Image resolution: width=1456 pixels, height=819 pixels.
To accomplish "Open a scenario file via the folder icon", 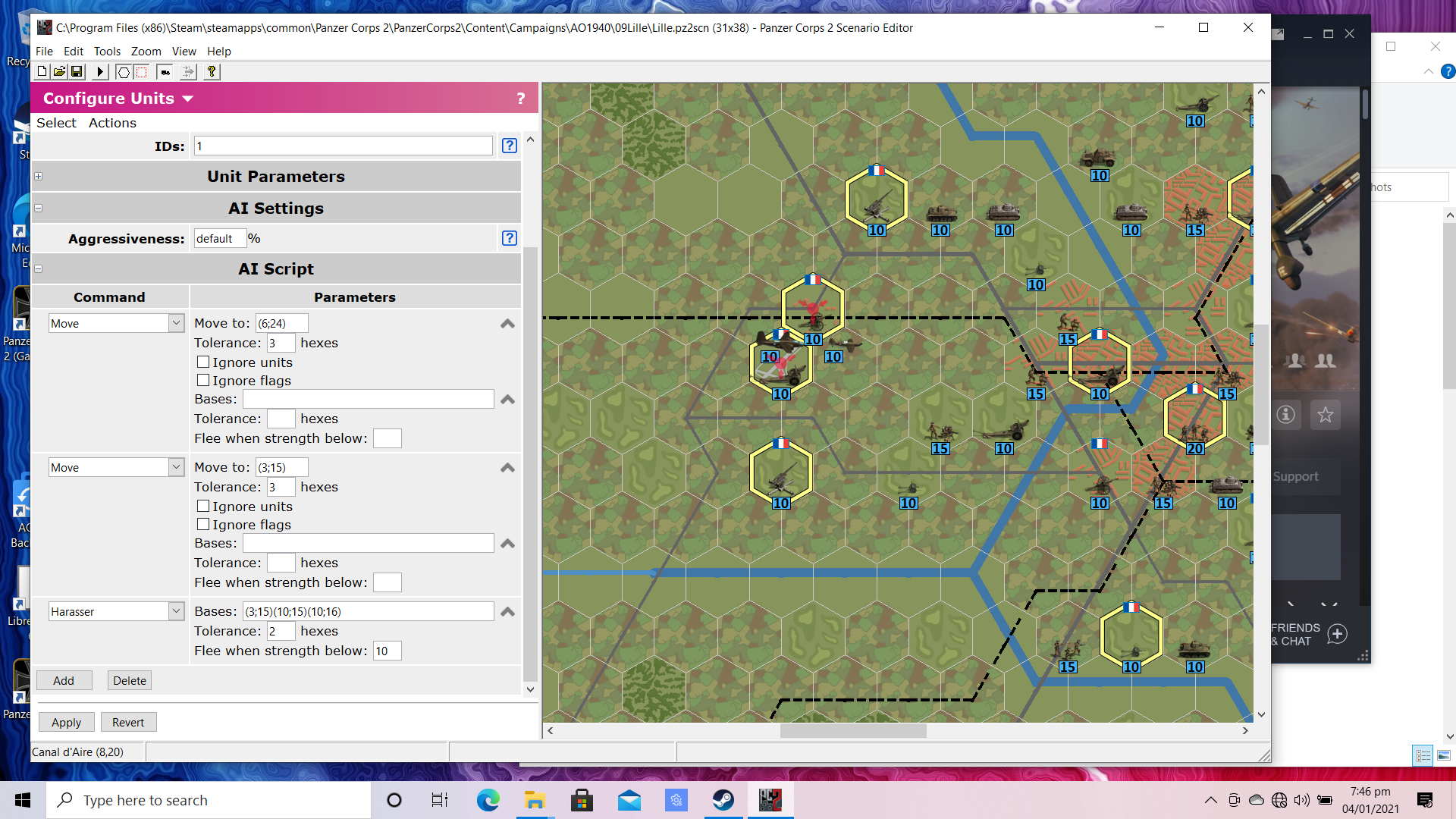I will coord(59,72).
